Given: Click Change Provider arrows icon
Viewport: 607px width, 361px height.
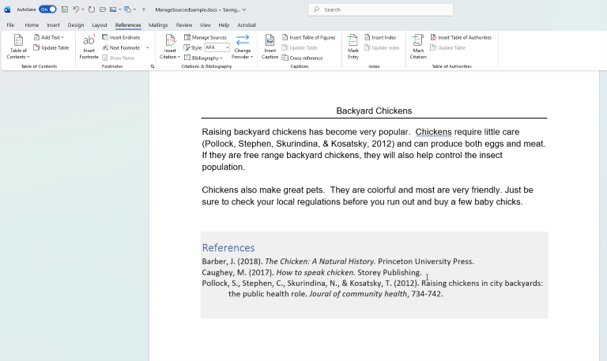Looking at the screenshot, I should coord(243,40).
